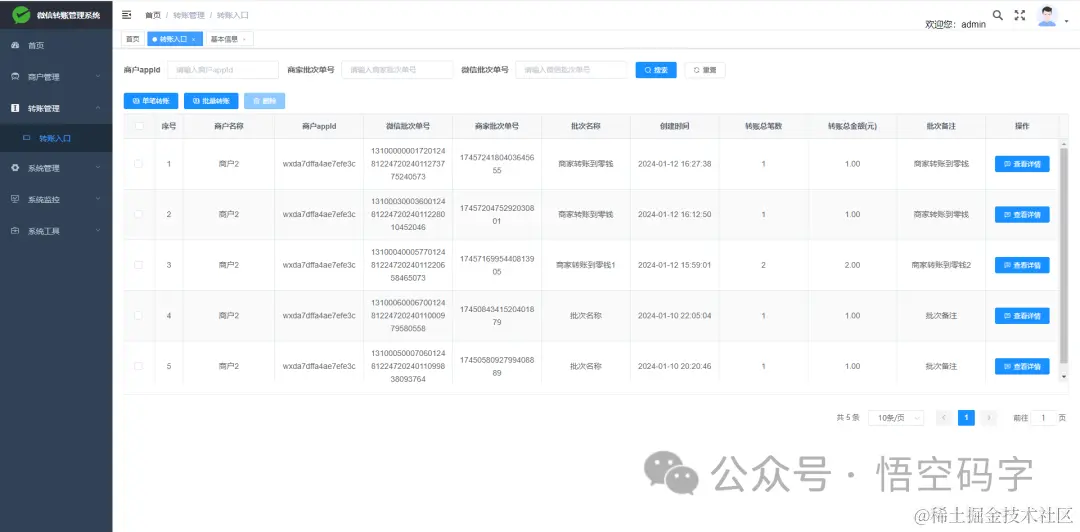1080x532 pixels.
Task: Select all rows with header checkbox
Action: (139, 126)
